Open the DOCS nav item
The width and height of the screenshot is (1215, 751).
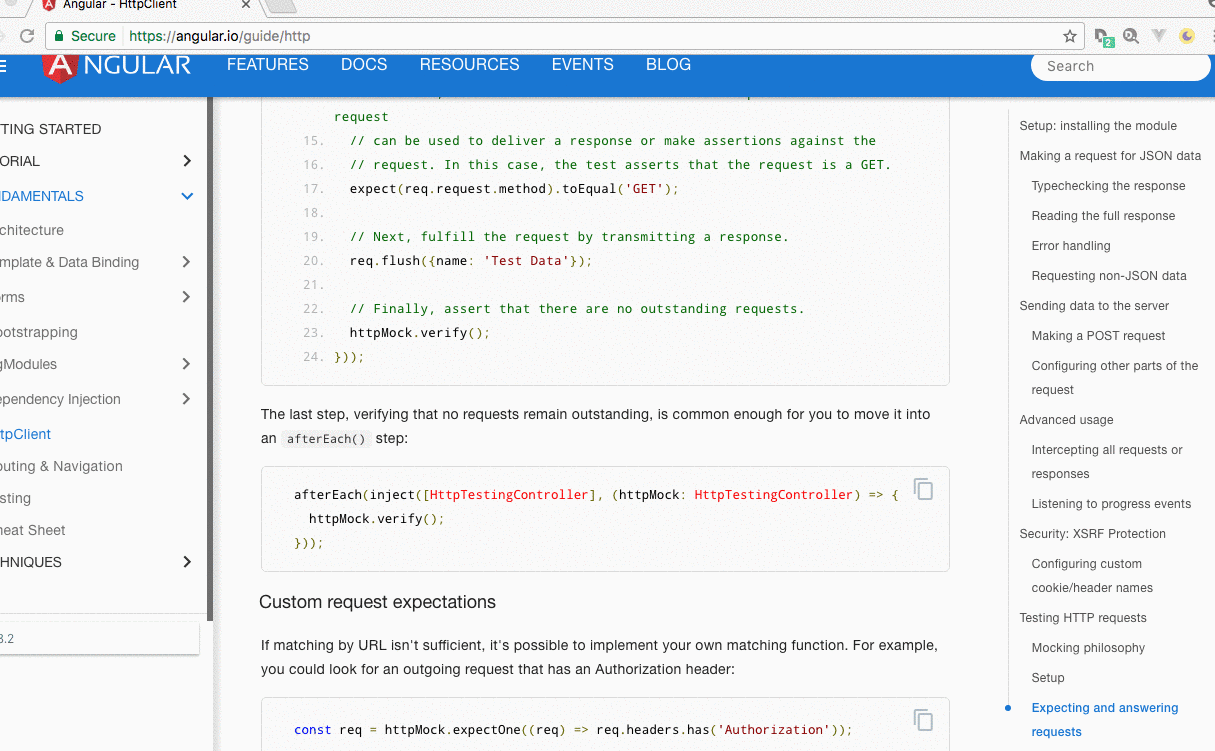click(x=364, y=65)
